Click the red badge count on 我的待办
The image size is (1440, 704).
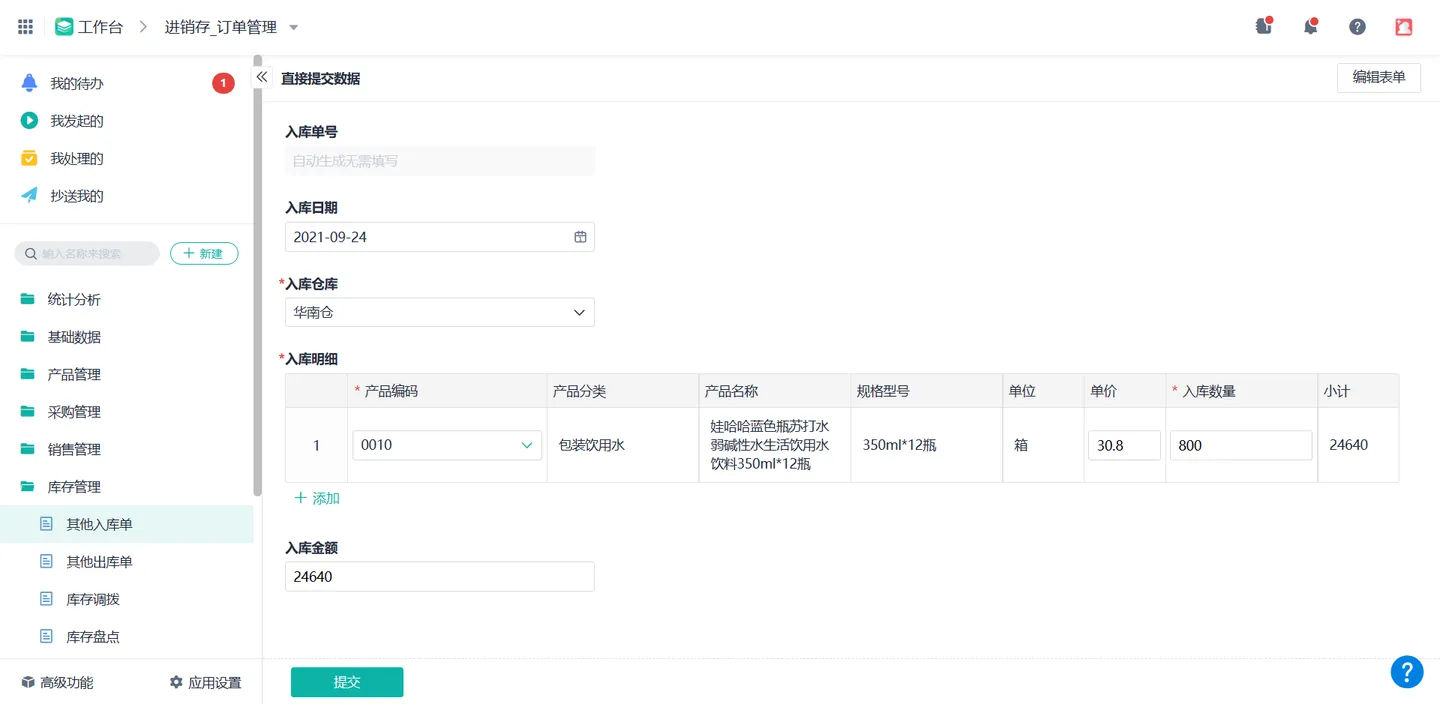pyautogui.click(x=223, y=83)
